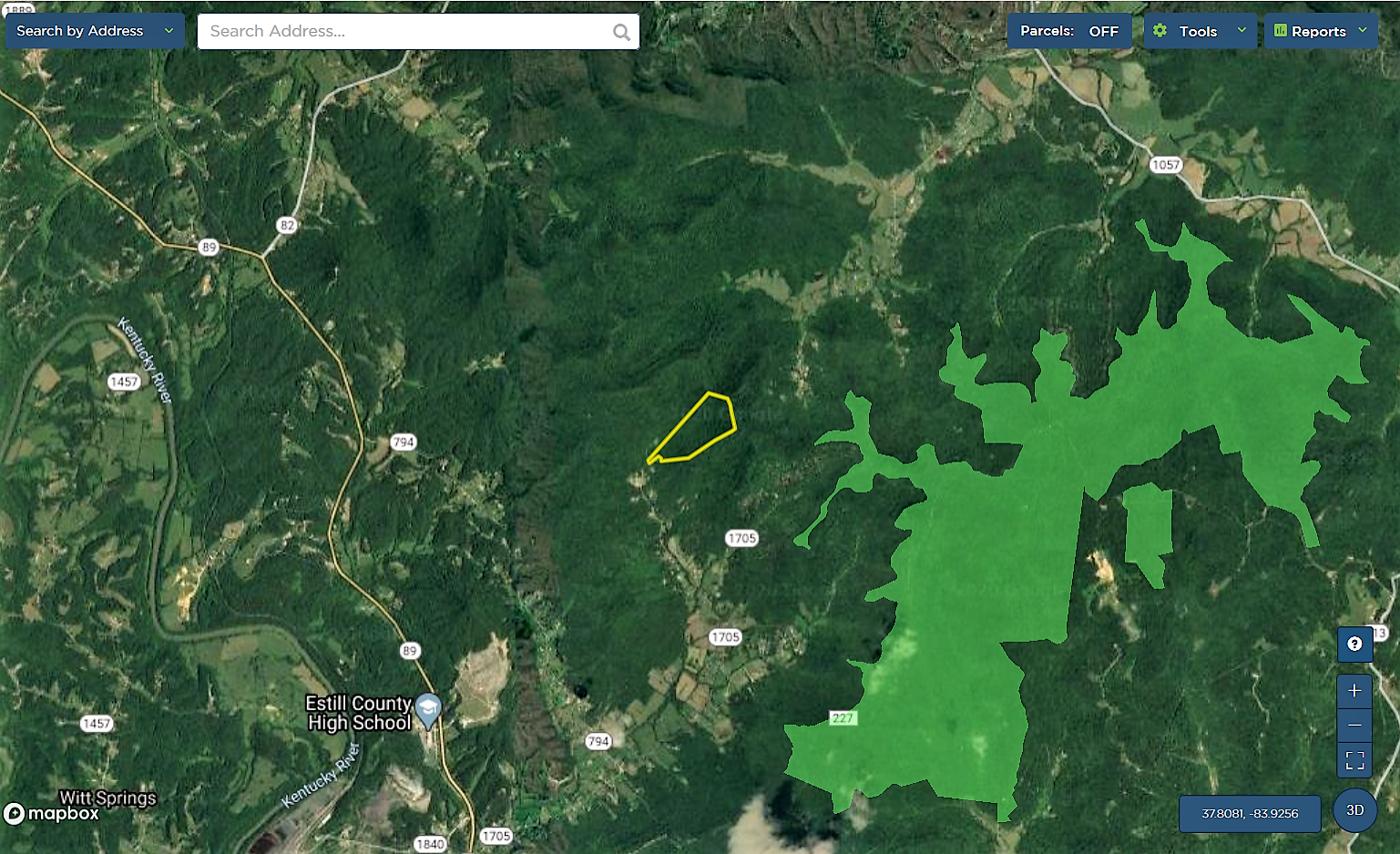Open the Reports menu
This screenshot has height=854, width=1400.
(1321, 31)
